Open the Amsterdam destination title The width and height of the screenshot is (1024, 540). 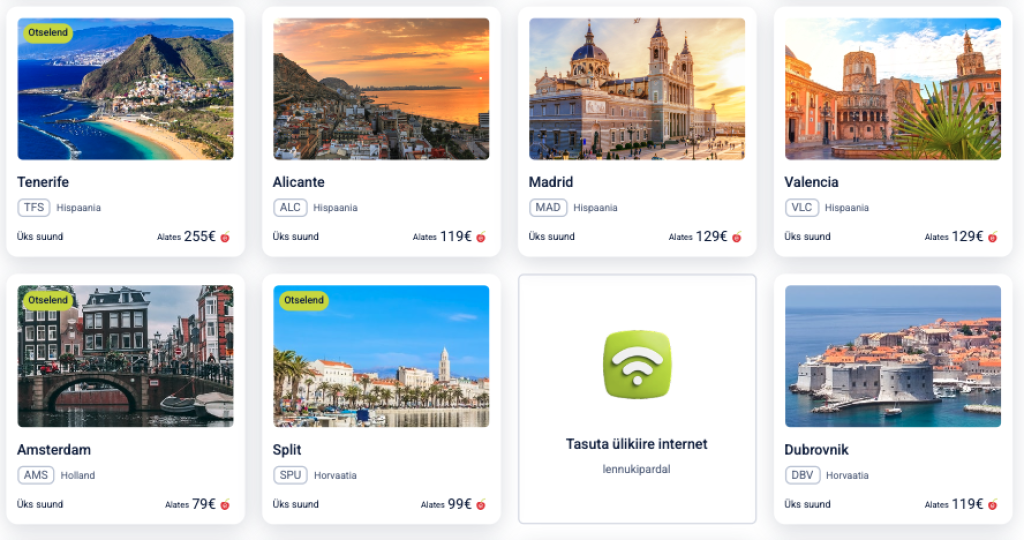[x=54, y=450]
